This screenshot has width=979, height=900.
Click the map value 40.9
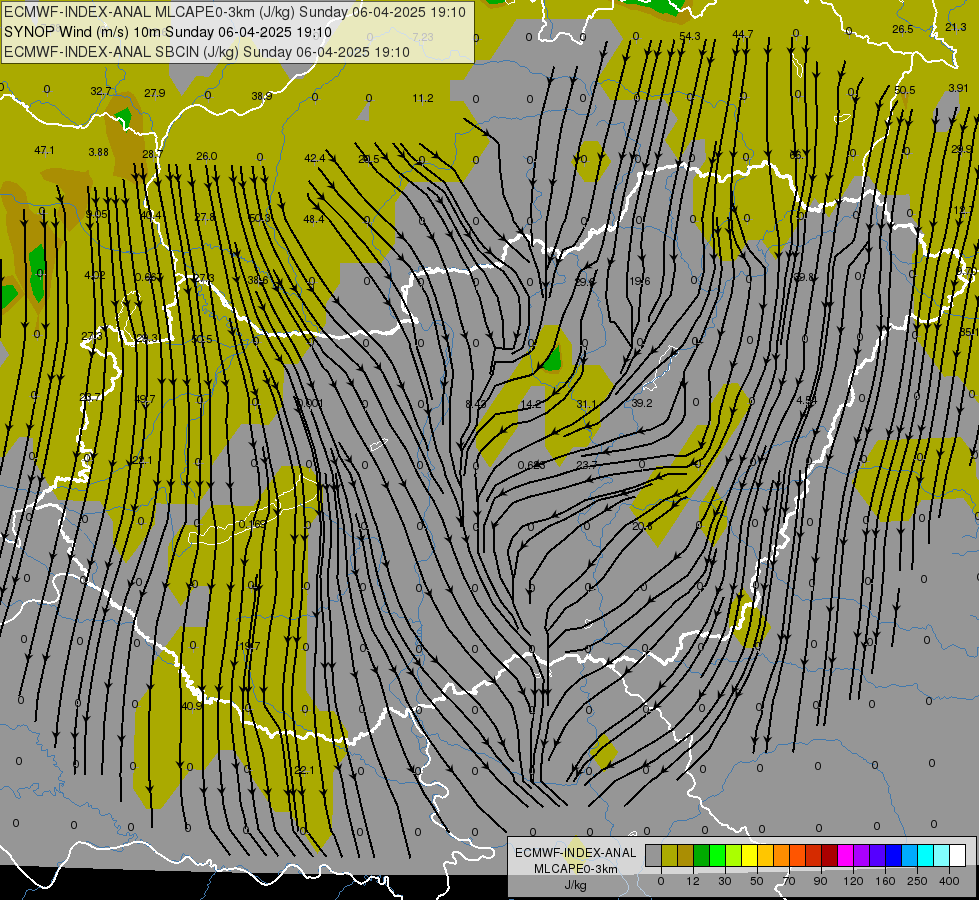pos(192,706)
